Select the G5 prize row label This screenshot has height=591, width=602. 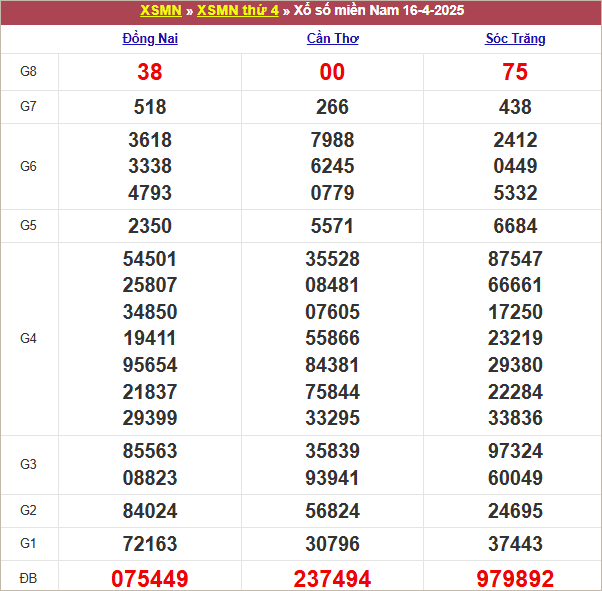pos(28,225)
